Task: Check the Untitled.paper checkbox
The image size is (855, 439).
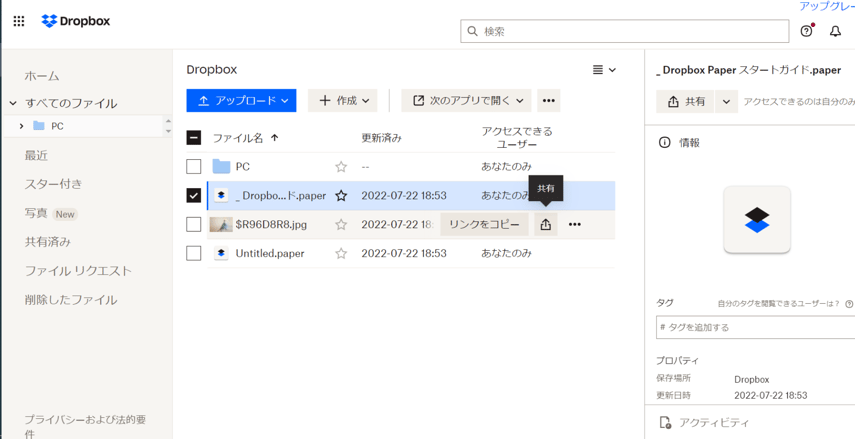Action: click(194, 253)
